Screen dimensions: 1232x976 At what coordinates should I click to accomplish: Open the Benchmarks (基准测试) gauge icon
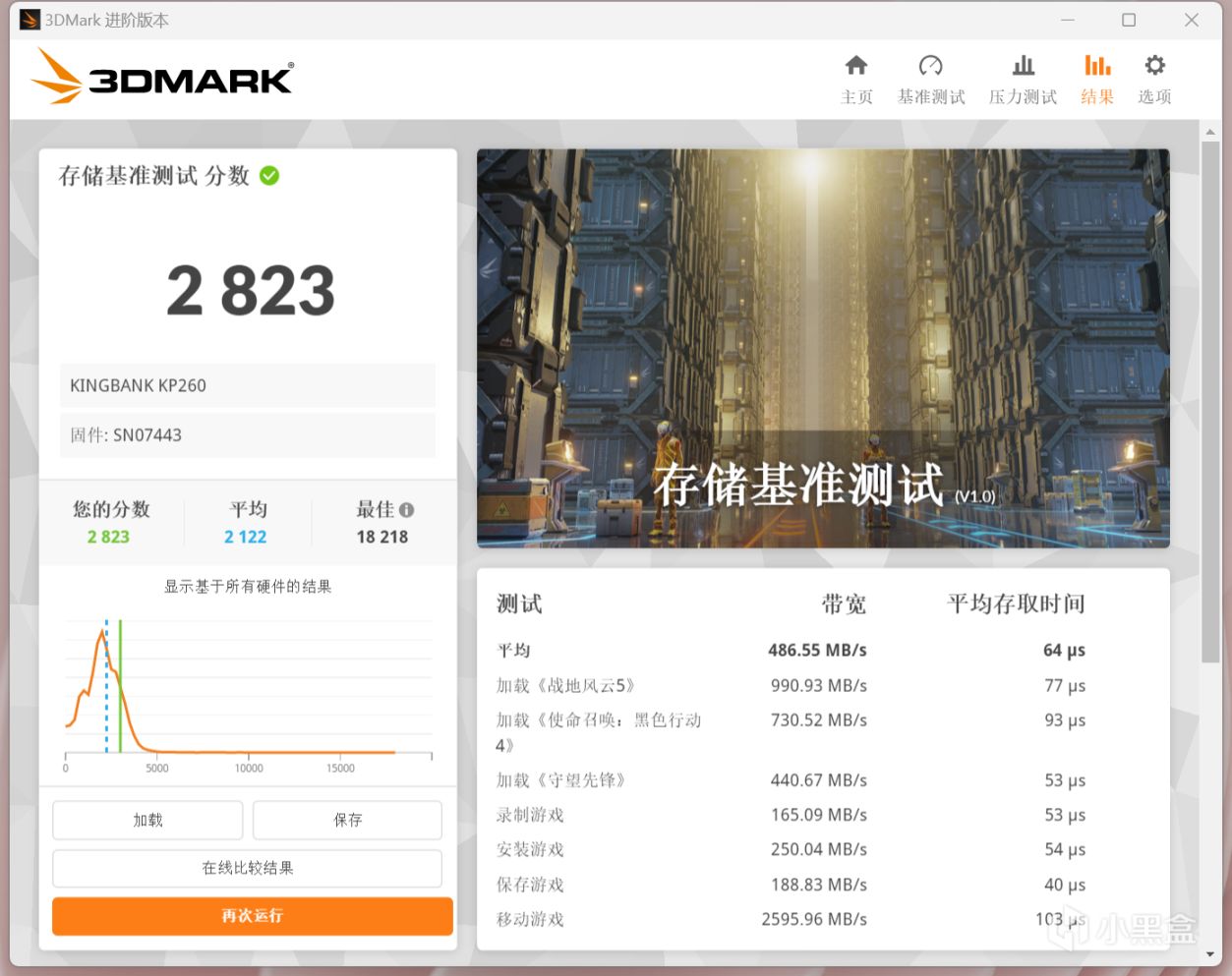[x=930, y=66]
